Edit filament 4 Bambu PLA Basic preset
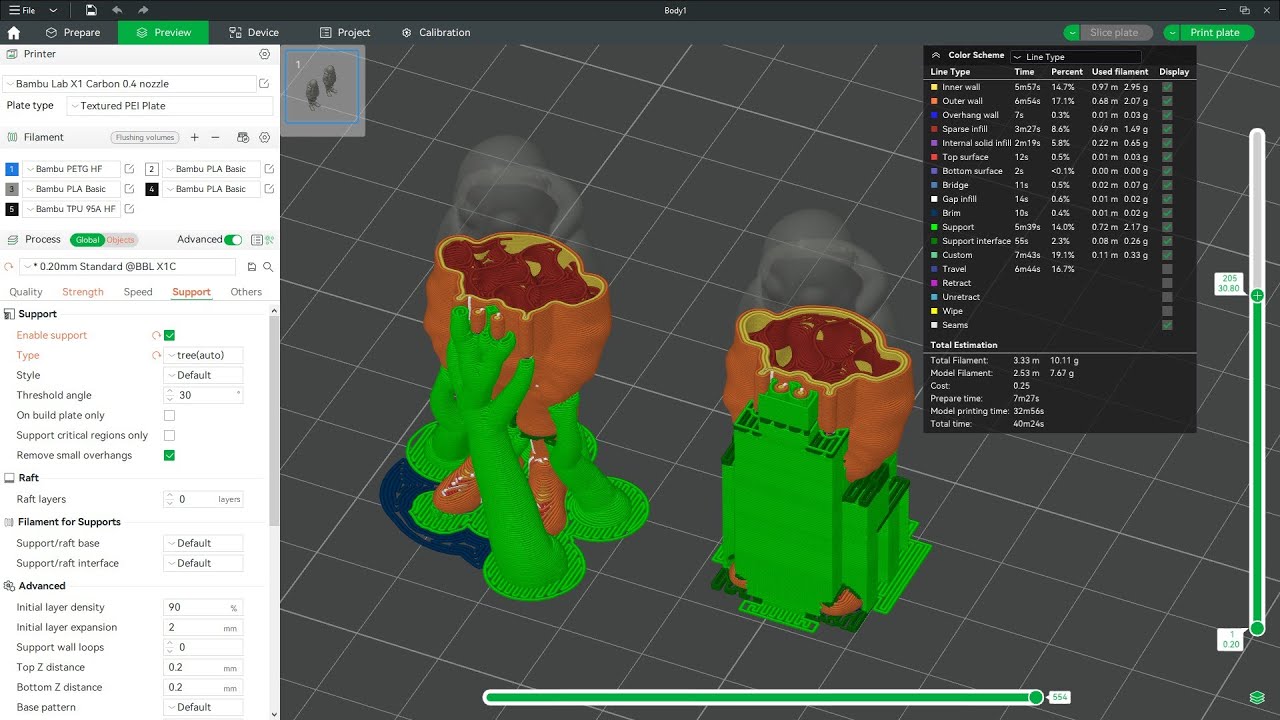 (x=268, y=189)
